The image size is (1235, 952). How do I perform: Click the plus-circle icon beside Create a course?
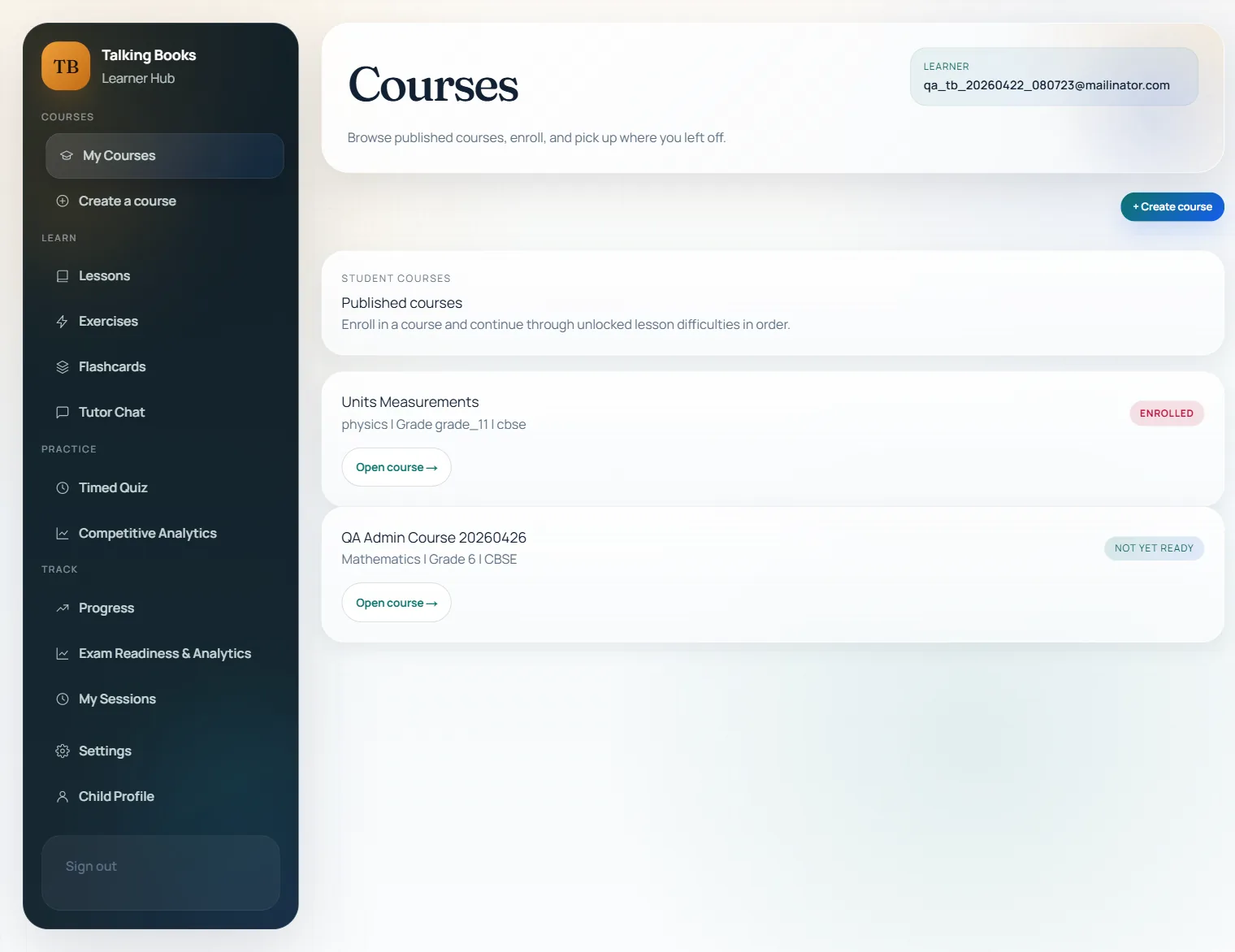(63, 201)
